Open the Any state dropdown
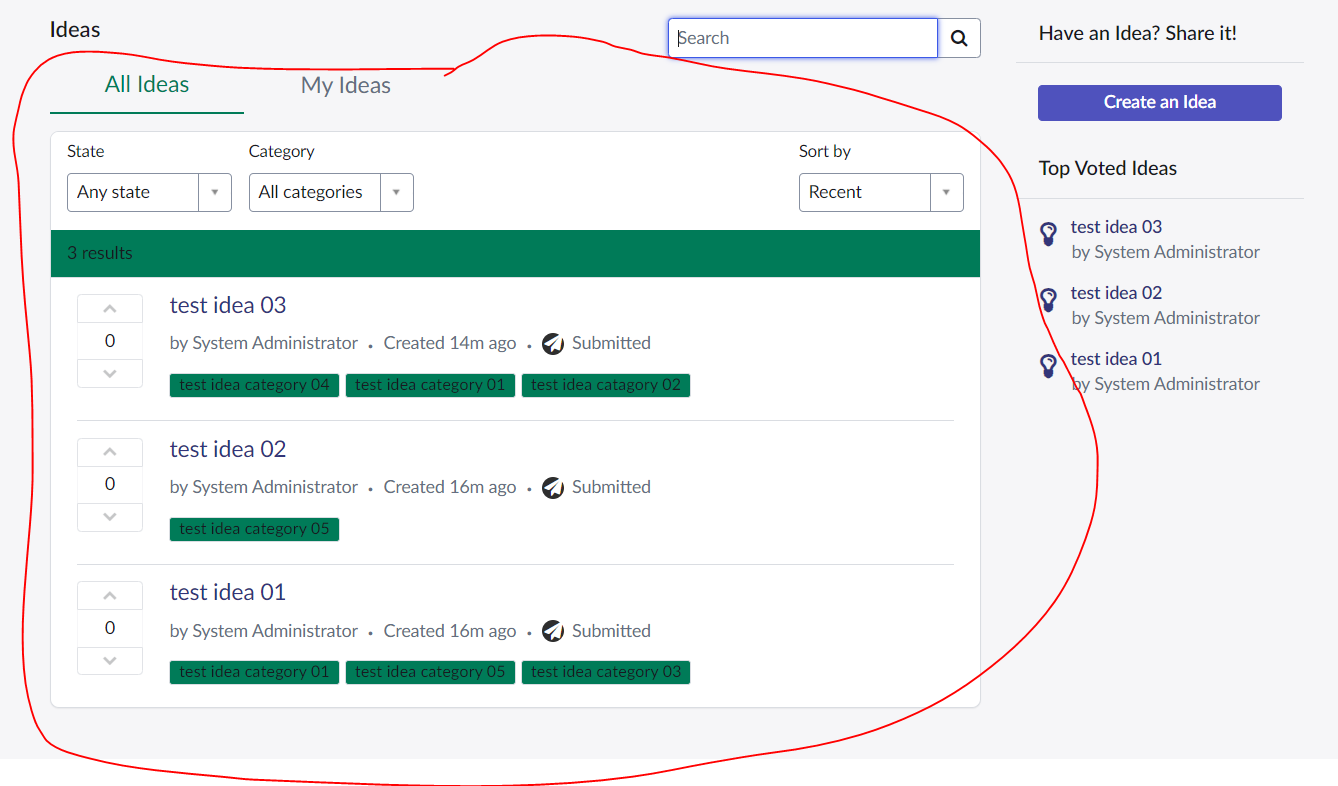The width and height of the screenshot is (1338, 786). coord(149,192)
